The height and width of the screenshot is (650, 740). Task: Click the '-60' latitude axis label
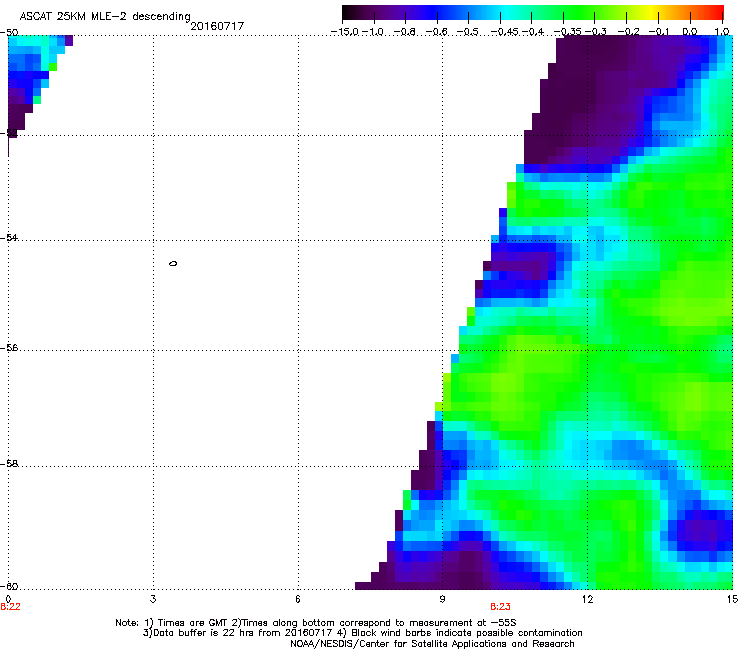9,586
